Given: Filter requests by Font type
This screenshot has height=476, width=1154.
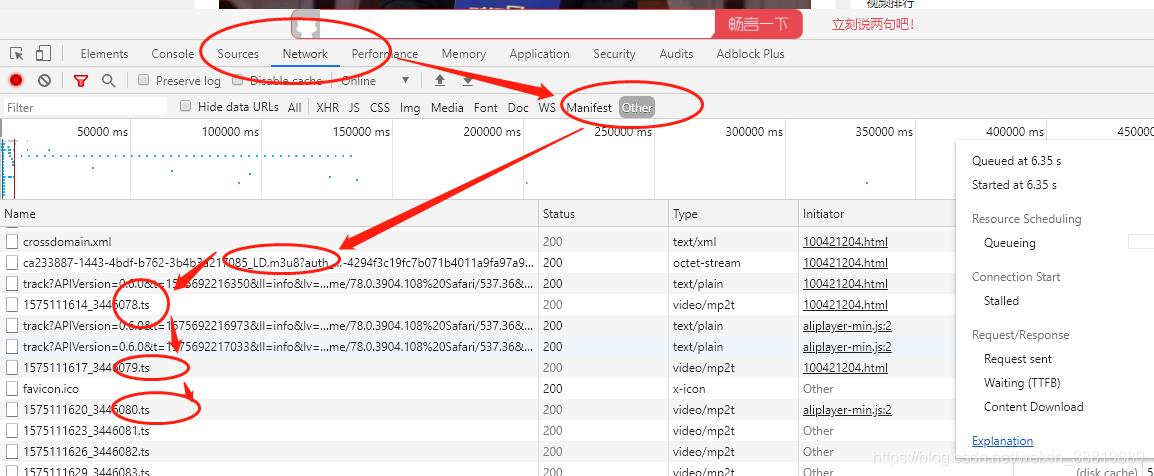Looking at the screenshot, I should [x=486, y=107].
